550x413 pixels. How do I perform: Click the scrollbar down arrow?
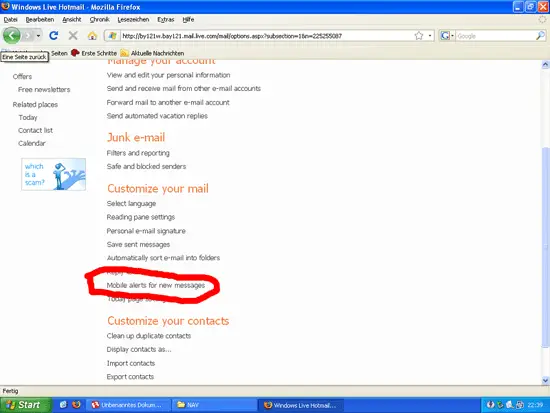tap(545, 380)
